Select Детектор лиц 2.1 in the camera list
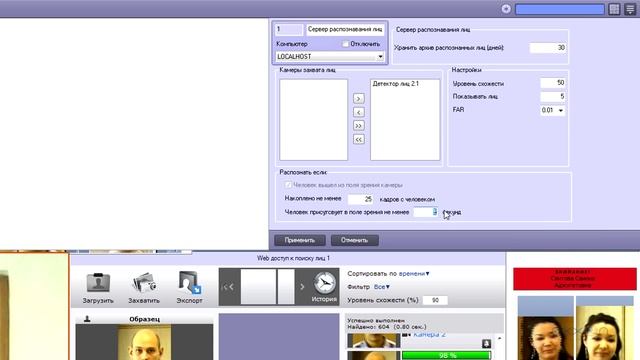Viewport: 640px width, 360px height. (396, 84)
